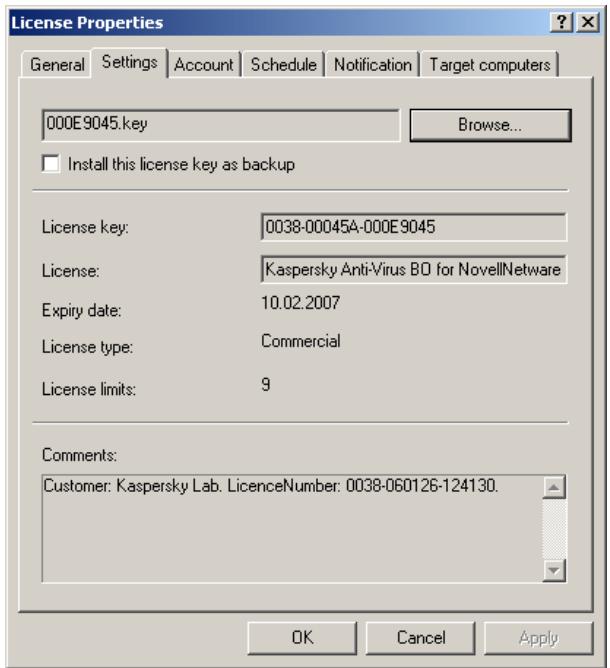Open the Account tab
The image size is (610, 668).
coord(204,65)
